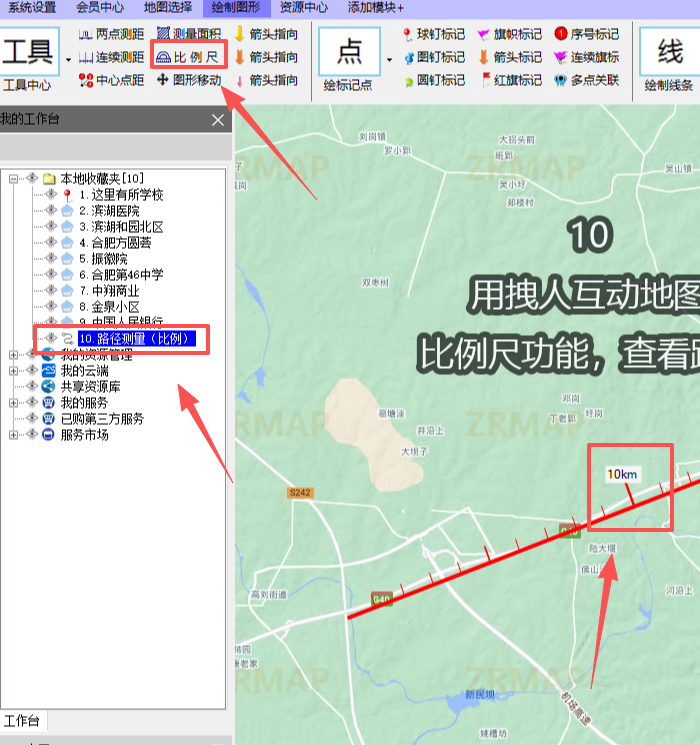Open the 资源中心 menu tab
The height and width of the screenshot is (745, 700).
coord(303,7)
